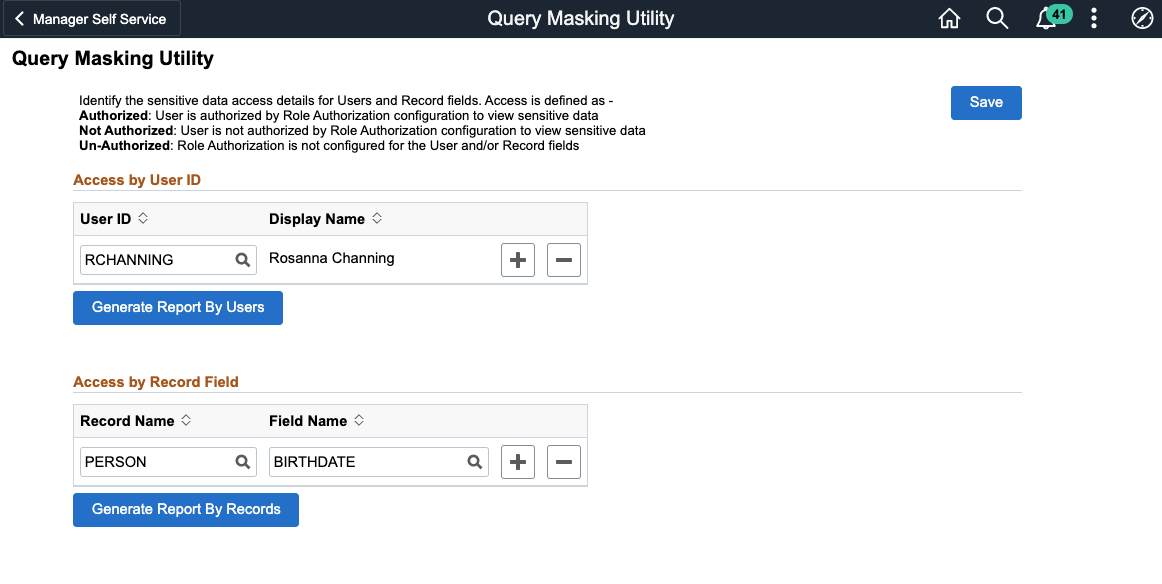Screen dimensions: 1162x584
Task: Click the BIRTHDATE Field Name input
Action: tap(379, 462)
